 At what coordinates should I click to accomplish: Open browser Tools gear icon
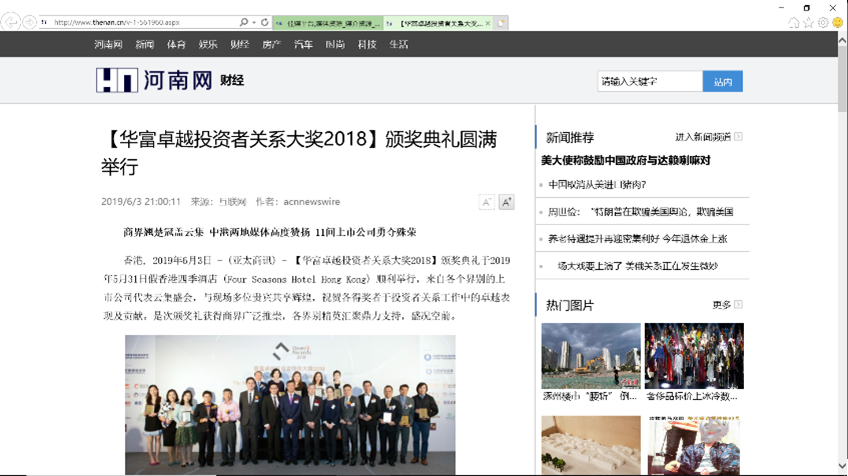[x=823, y=22]
